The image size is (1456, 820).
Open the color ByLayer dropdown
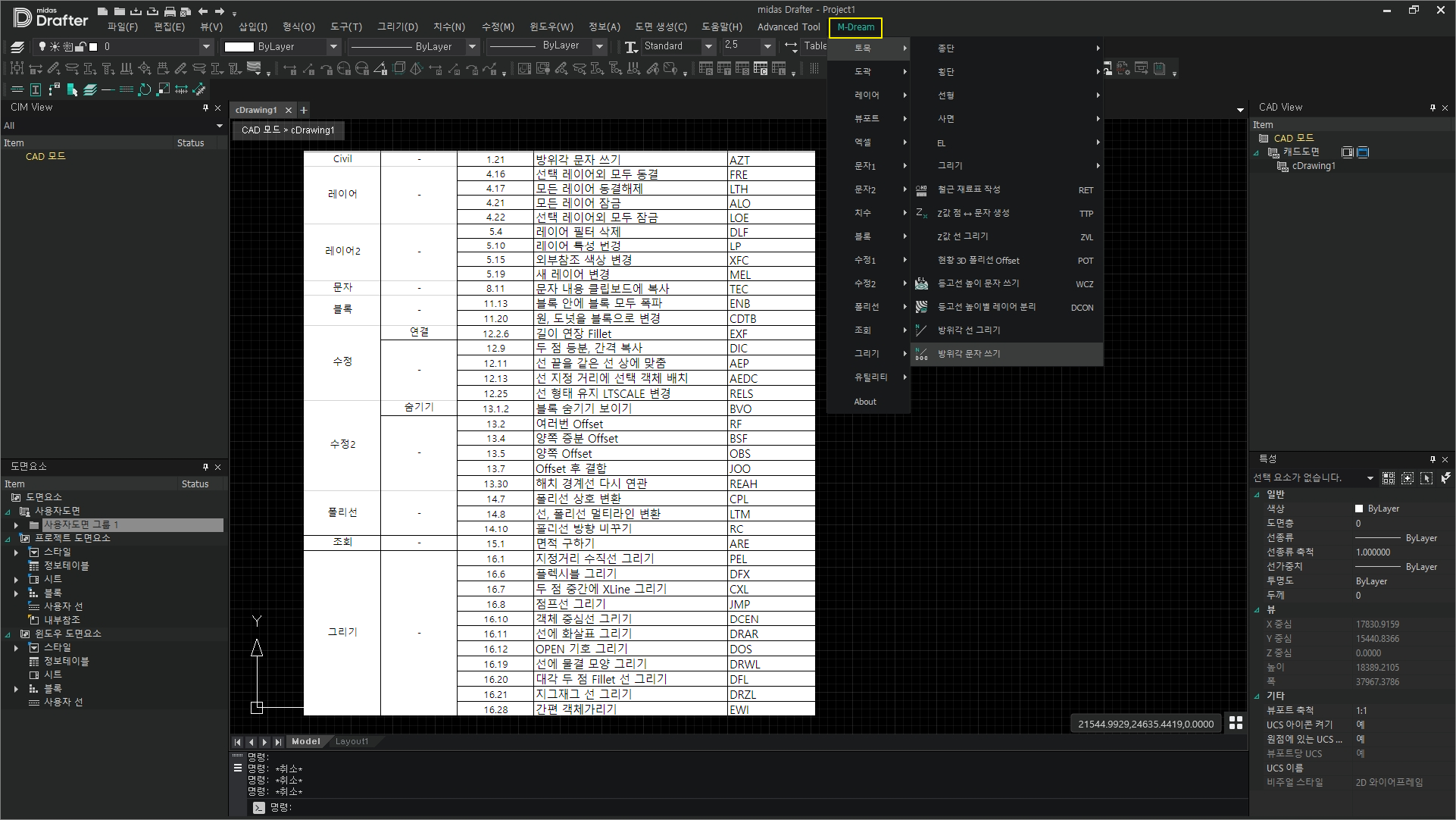tap(333, 47)
